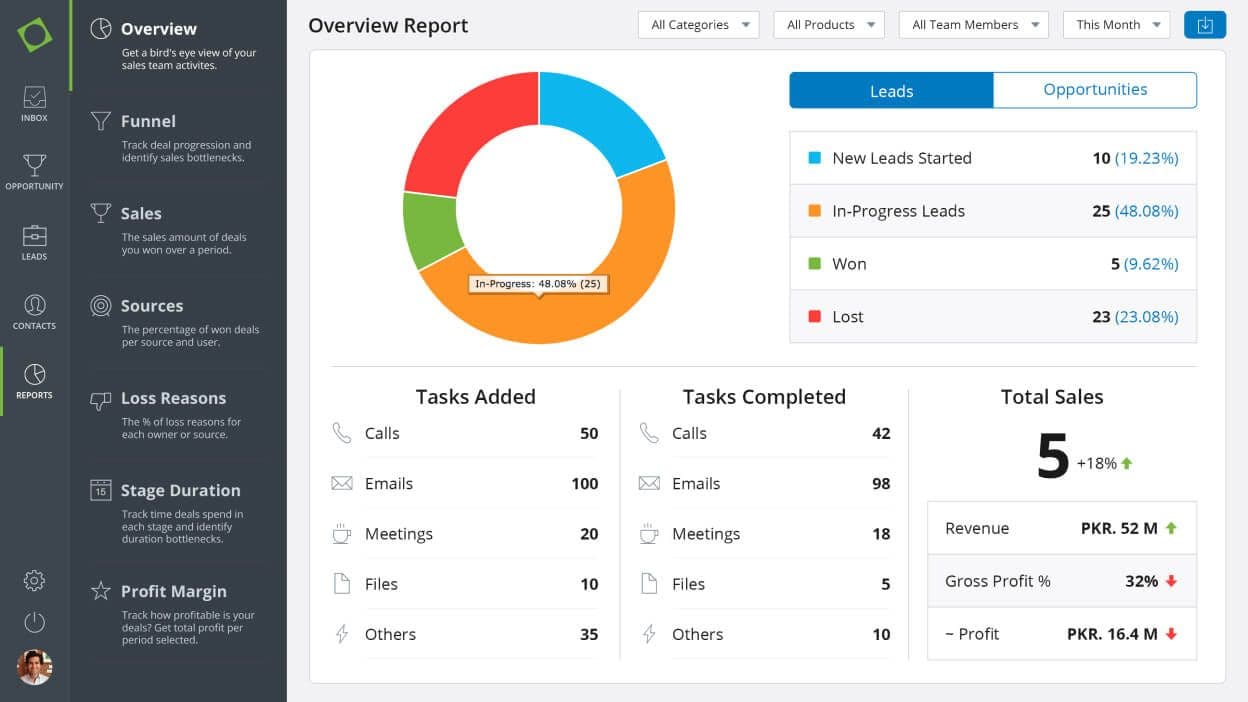Click the Tasks Added Calls phone icon
The width and height of the screenshot is (1248, 702).
[x=342, y=433]
